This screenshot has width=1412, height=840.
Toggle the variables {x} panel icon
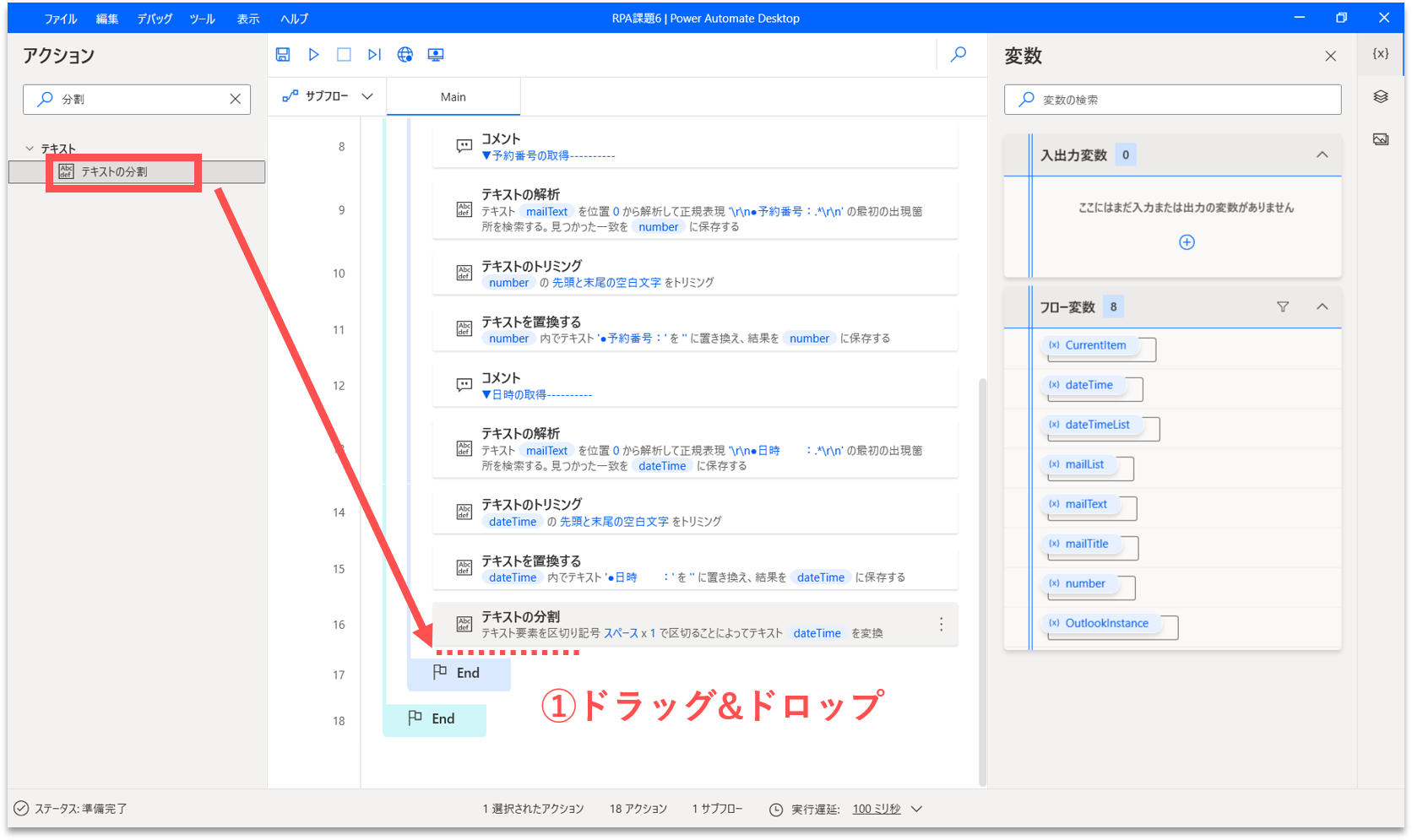pos(1381,53)
